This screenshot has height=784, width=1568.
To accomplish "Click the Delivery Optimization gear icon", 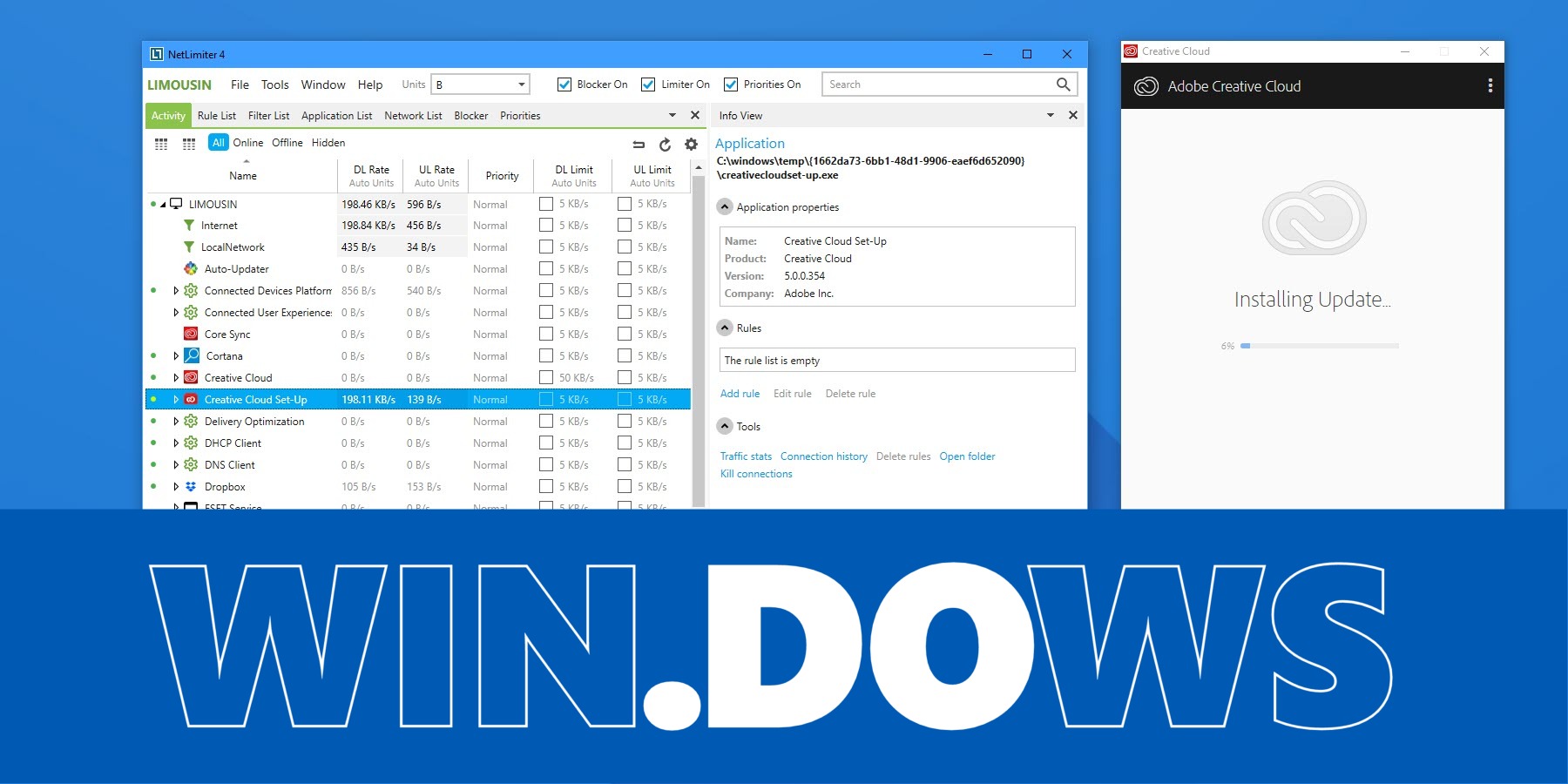I will click(x=191, y=422).
